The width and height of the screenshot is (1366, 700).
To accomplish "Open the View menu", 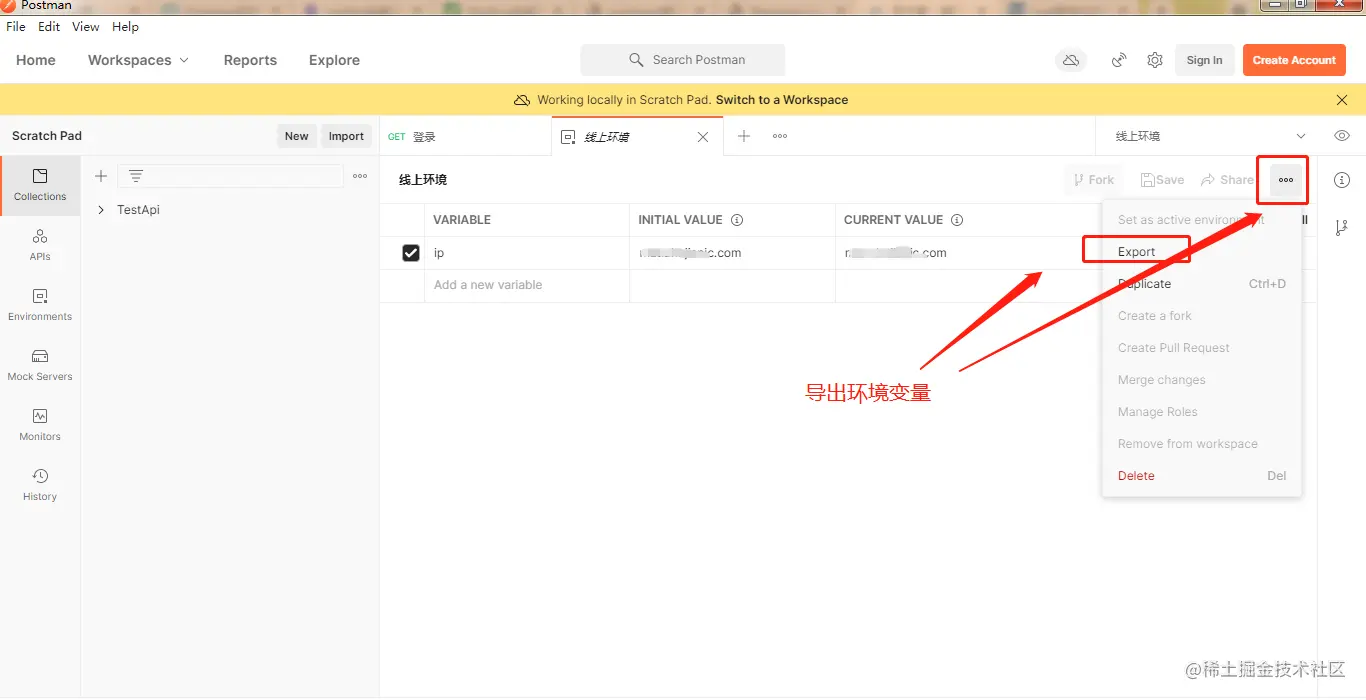I will 86,27.
